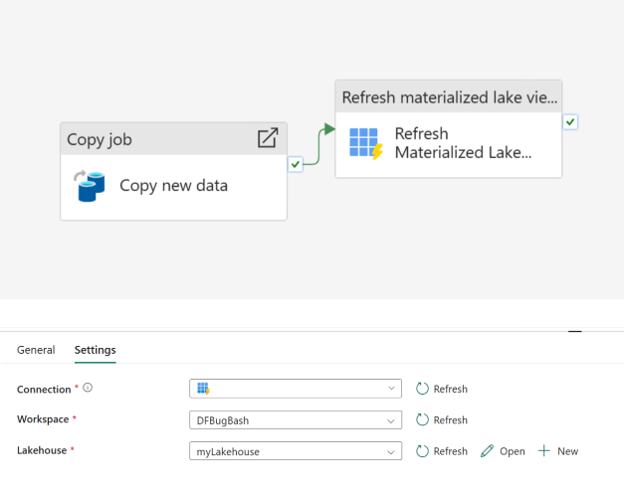Select the Copy new data database icon
The width and height of the screenshot is (624, 489).
90,186
